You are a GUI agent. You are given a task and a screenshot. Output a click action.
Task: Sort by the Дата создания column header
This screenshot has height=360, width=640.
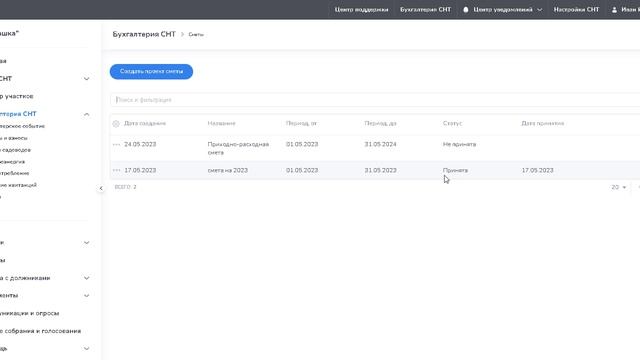coord(145,123)
